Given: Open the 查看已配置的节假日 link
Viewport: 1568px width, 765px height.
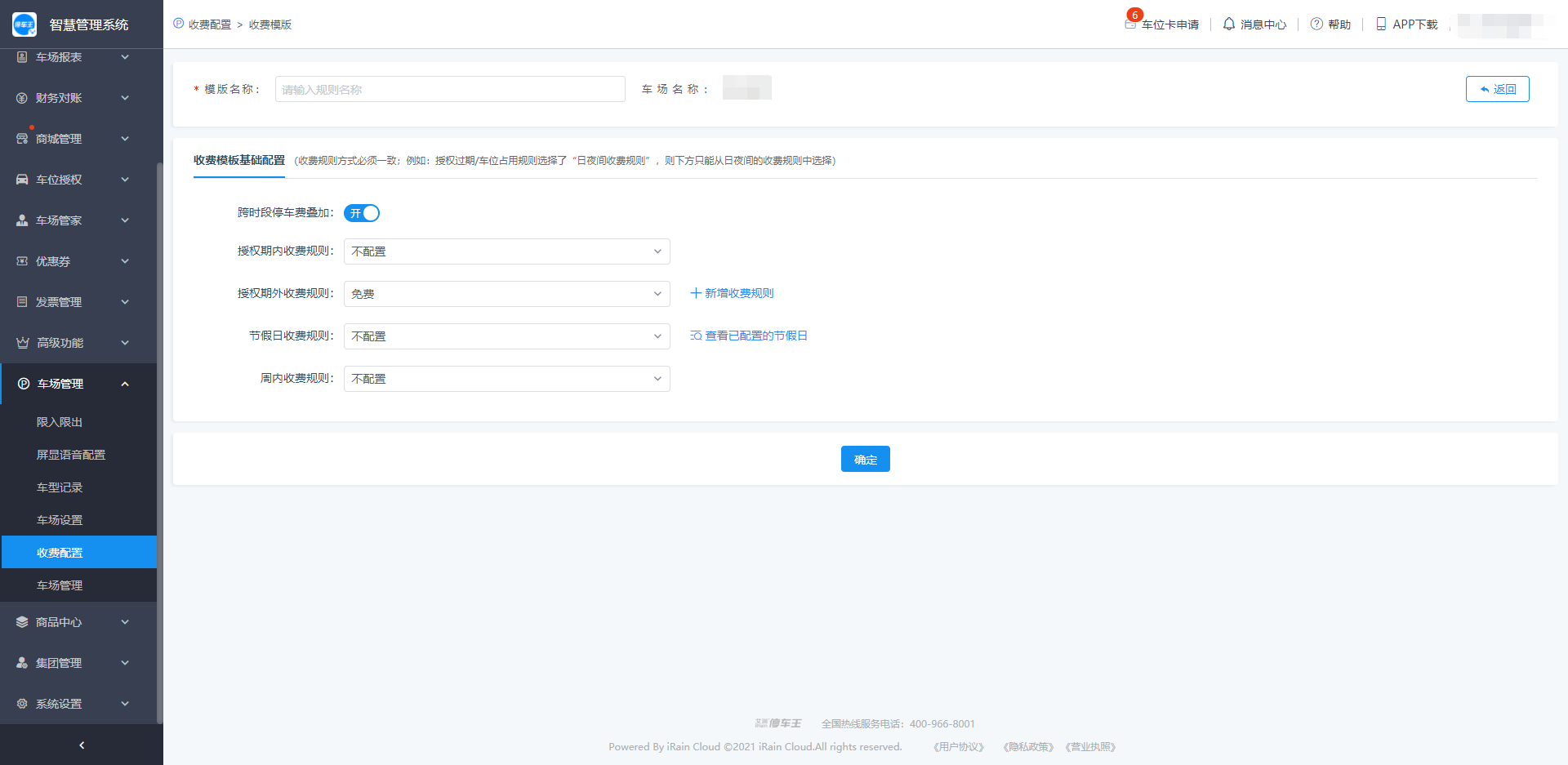Looking at the screenshot, I should click(x=756, y=336).
